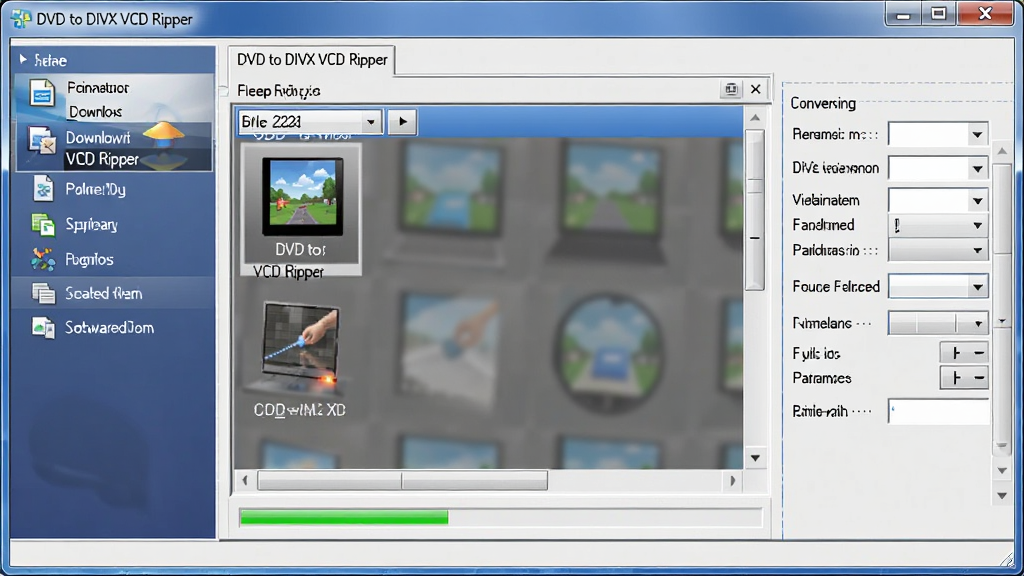Select the DVD to VCD Ripper thumbnail

300,210
